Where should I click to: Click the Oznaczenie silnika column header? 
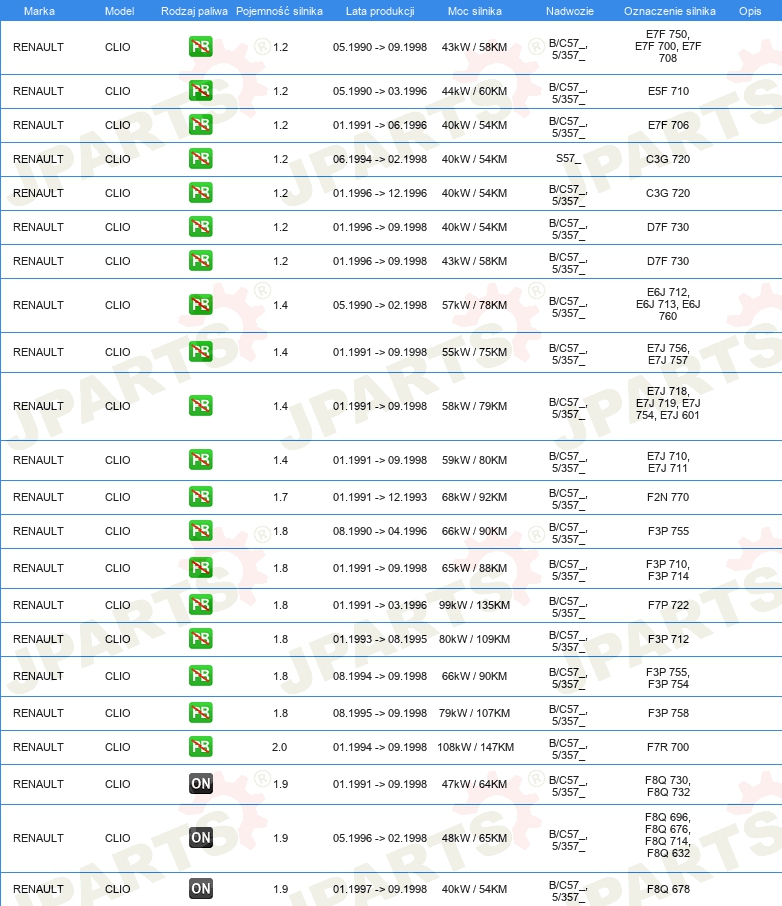(x=669, y=11)
